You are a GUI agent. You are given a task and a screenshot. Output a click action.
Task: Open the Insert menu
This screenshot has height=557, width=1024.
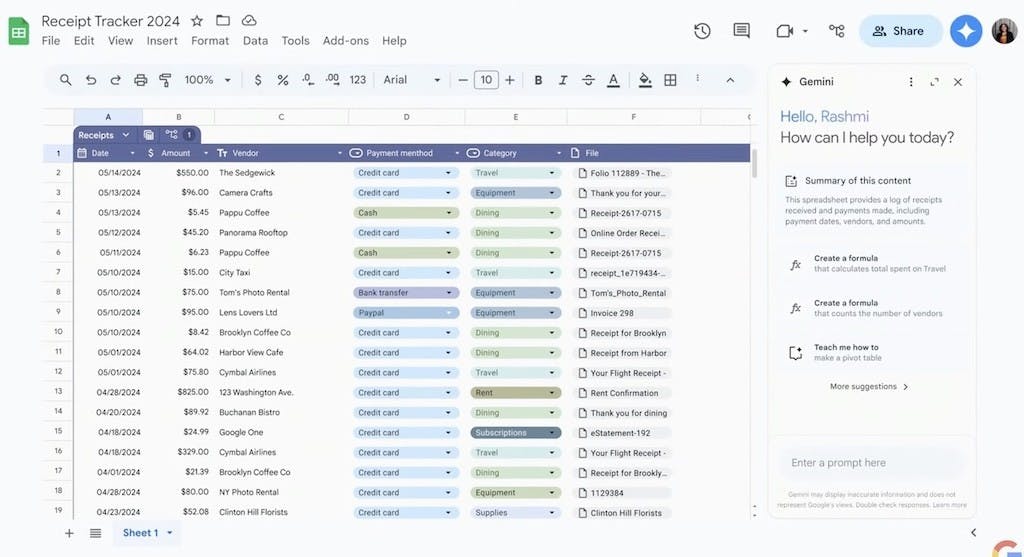click(162, 40)
